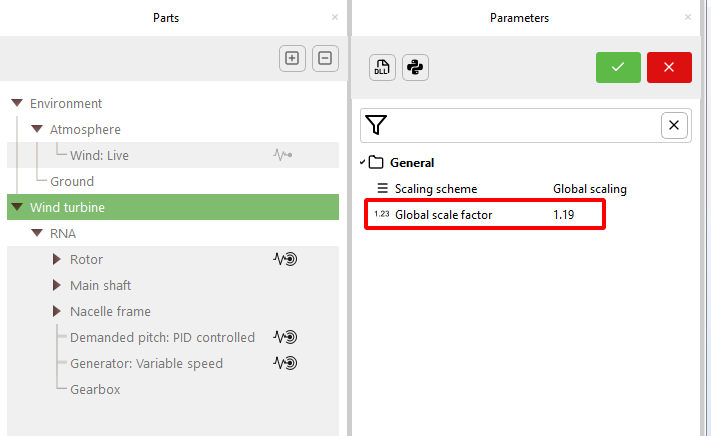The height and width of the screenshot is (436, 711).
Task: Open the Scaling scheme dropdown value
Action: [x=590, y=188]
